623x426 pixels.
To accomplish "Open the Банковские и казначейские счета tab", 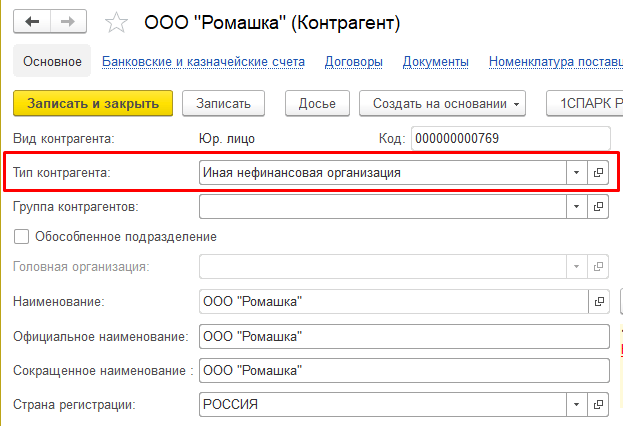I will pyautogui.click(x=203, y=62).
